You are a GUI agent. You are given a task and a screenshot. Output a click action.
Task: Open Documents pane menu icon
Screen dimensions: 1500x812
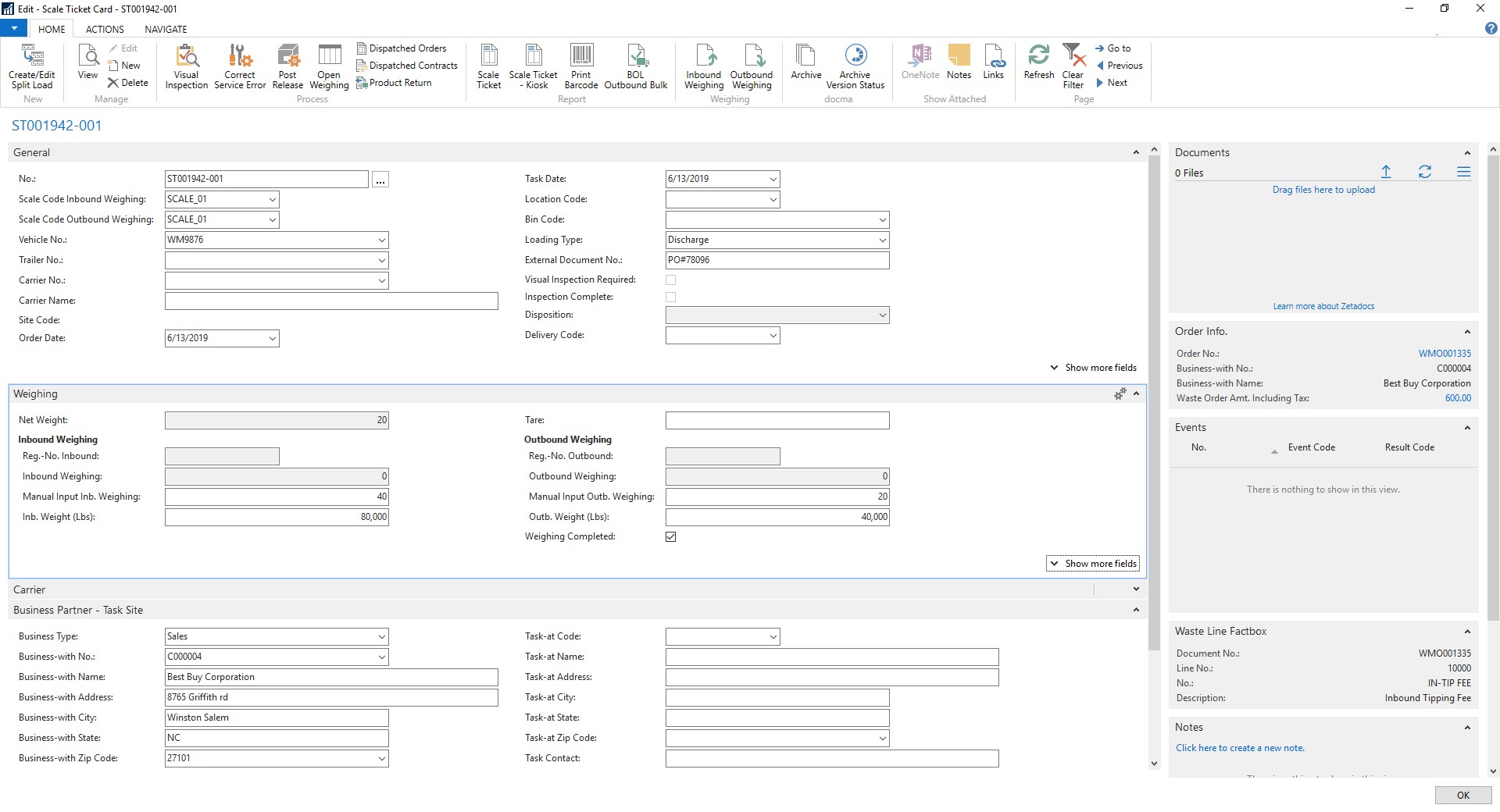tap(1464, 172)
